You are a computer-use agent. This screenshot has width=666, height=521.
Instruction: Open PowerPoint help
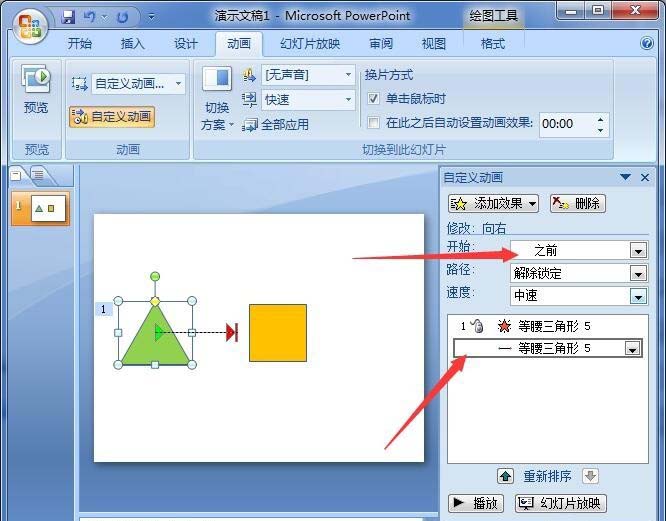click(646, 43)
